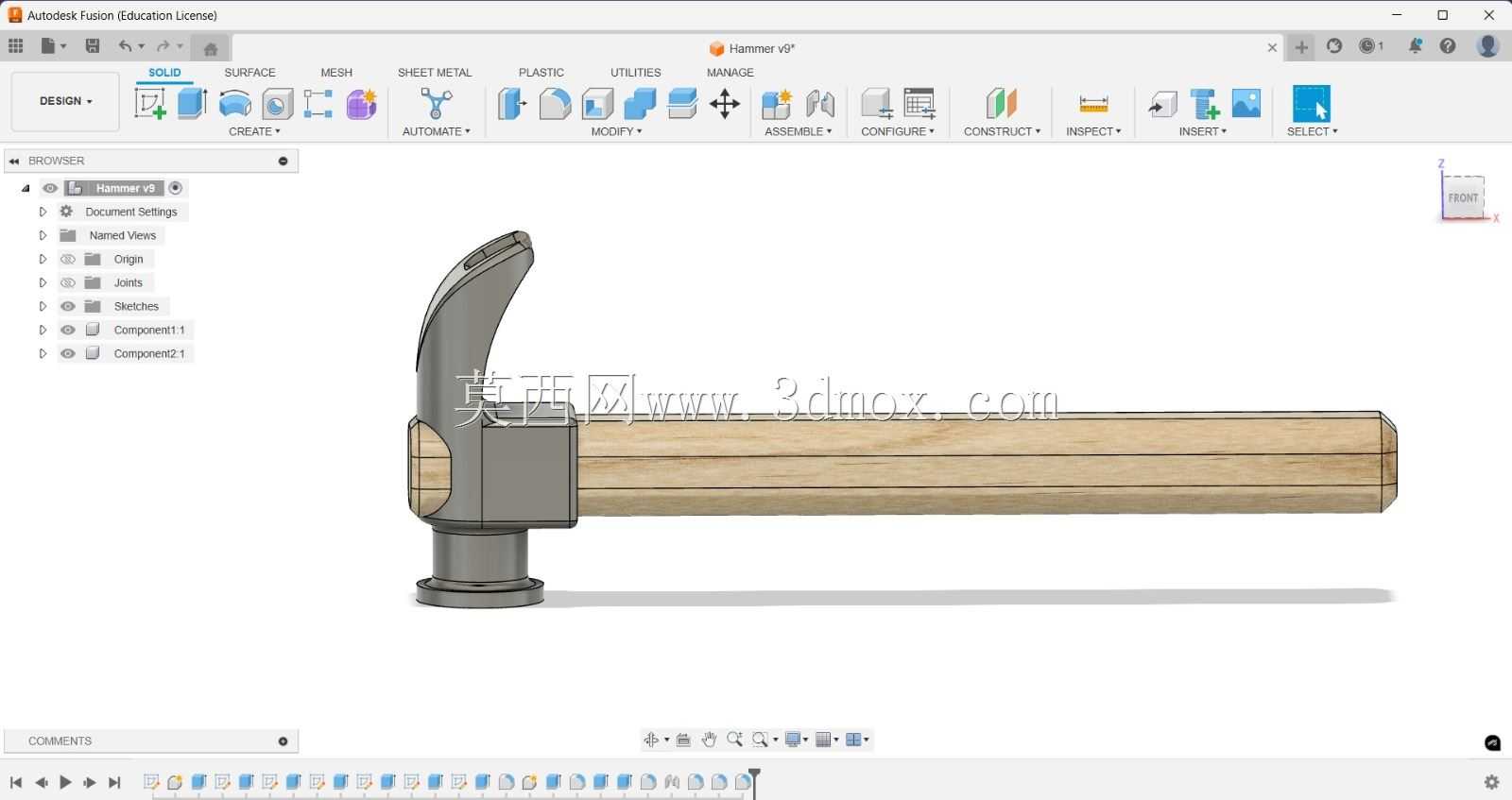
Task: Select the Press Pull tool
Action: coord(511,103)
